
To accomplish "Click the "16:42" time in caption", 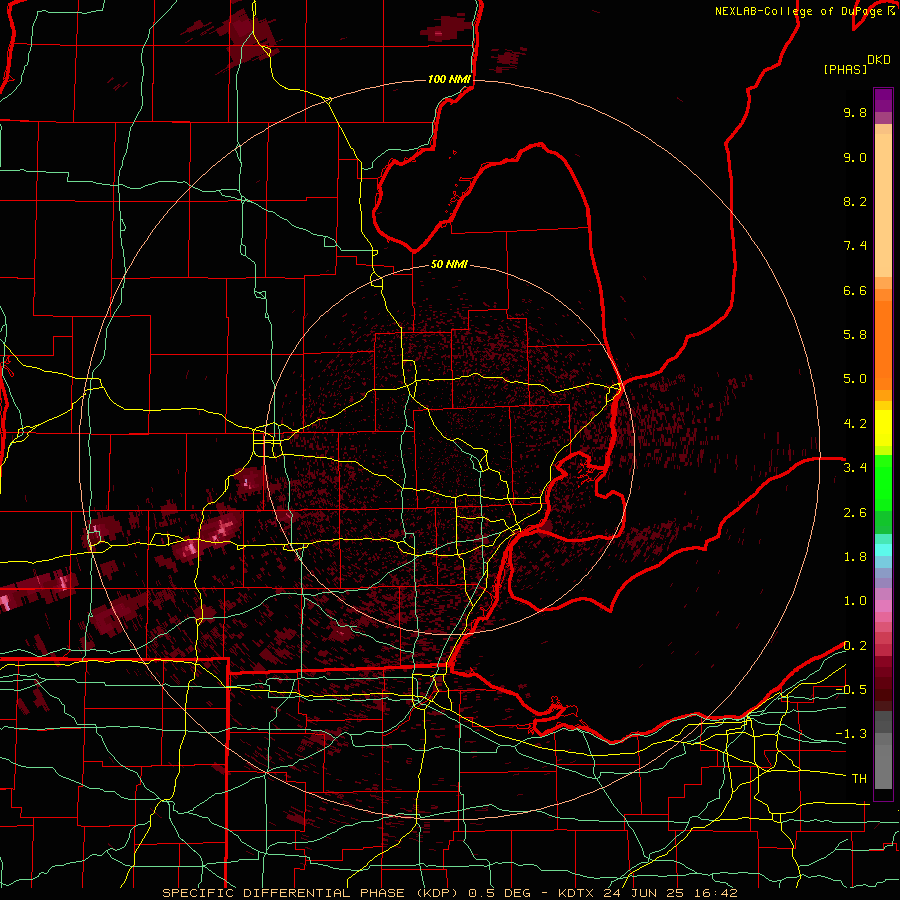I will tap(717, 893).
